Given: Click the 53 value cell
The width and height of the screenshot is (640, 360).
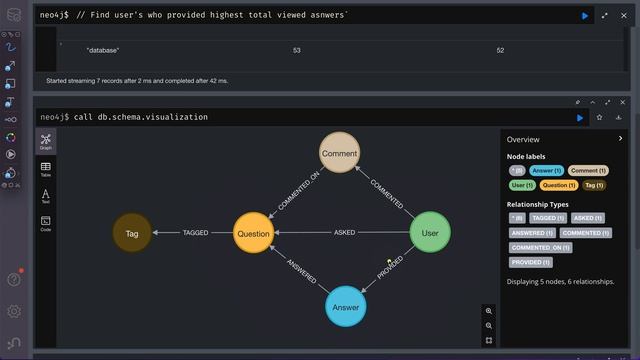Looking at the screenshot, I should tap(297, 50).
